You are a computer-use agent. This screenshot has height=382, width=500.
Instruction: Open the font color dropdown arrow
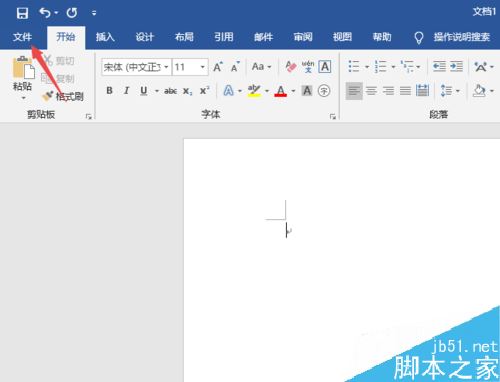pyautogui.click(x=293, y=91)
